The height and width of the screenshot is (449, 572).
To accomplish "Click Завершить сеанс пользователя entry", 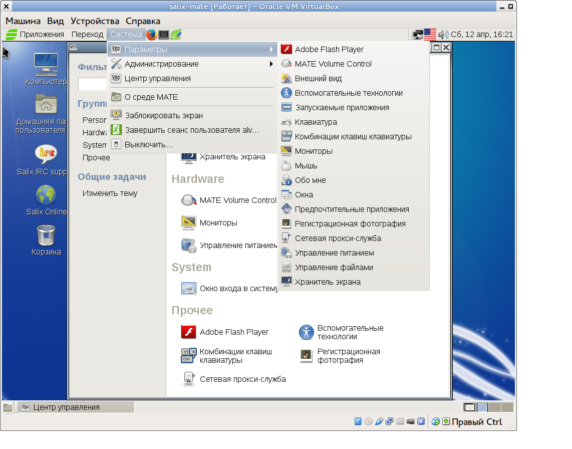I will (x=192, y=130).
